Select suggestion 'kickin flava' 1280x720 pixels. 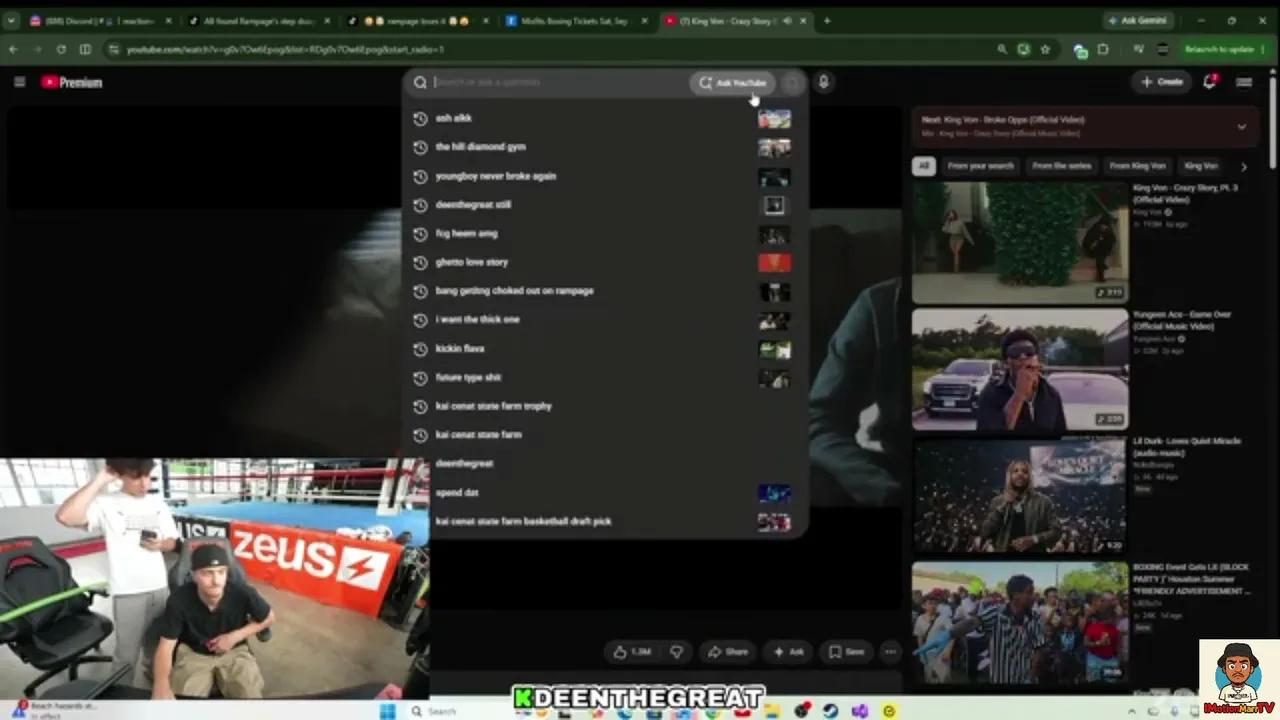click(x=606, y=349)
